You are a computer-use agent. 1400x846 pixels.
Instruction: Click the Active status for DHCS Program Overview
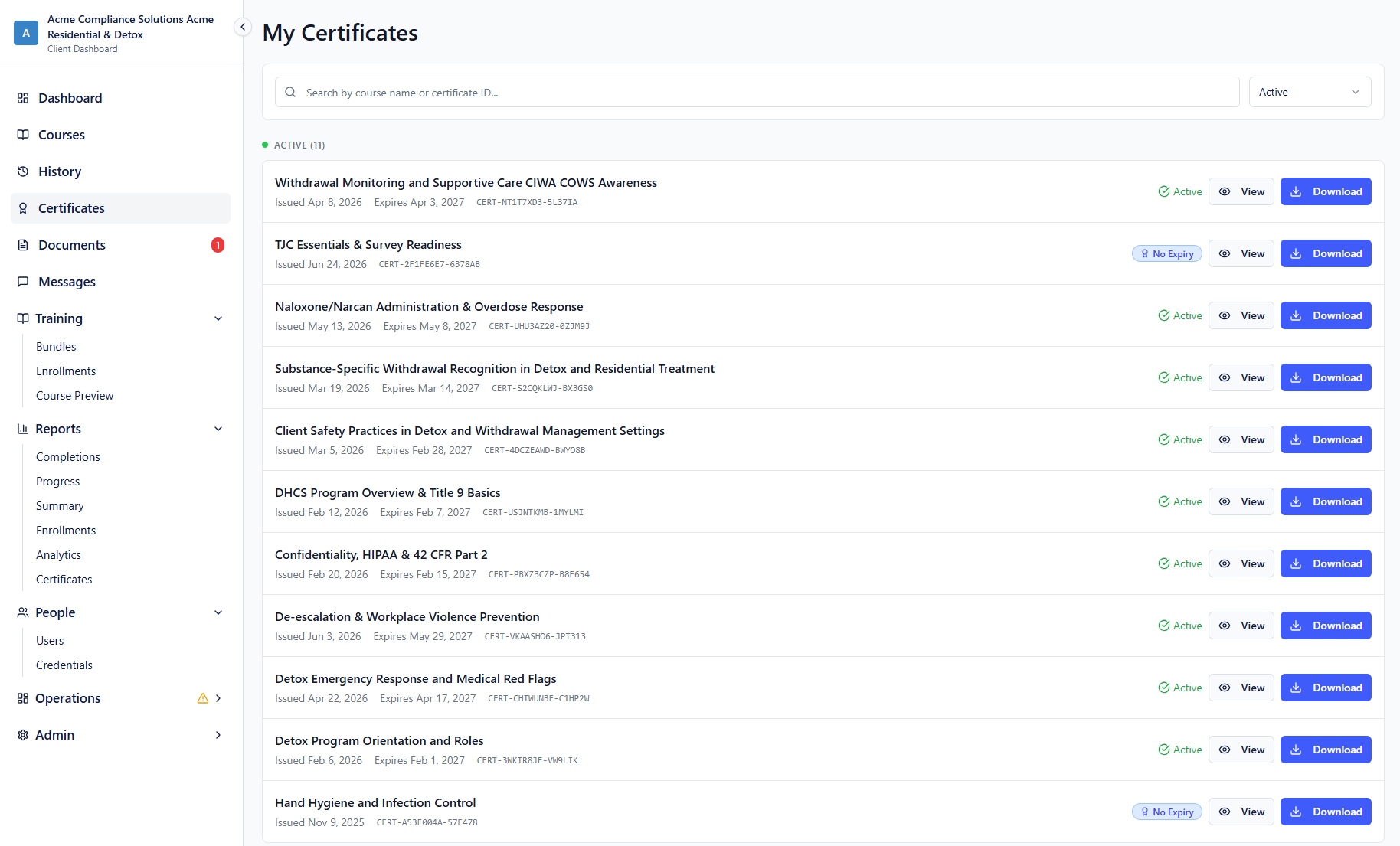1180,501
